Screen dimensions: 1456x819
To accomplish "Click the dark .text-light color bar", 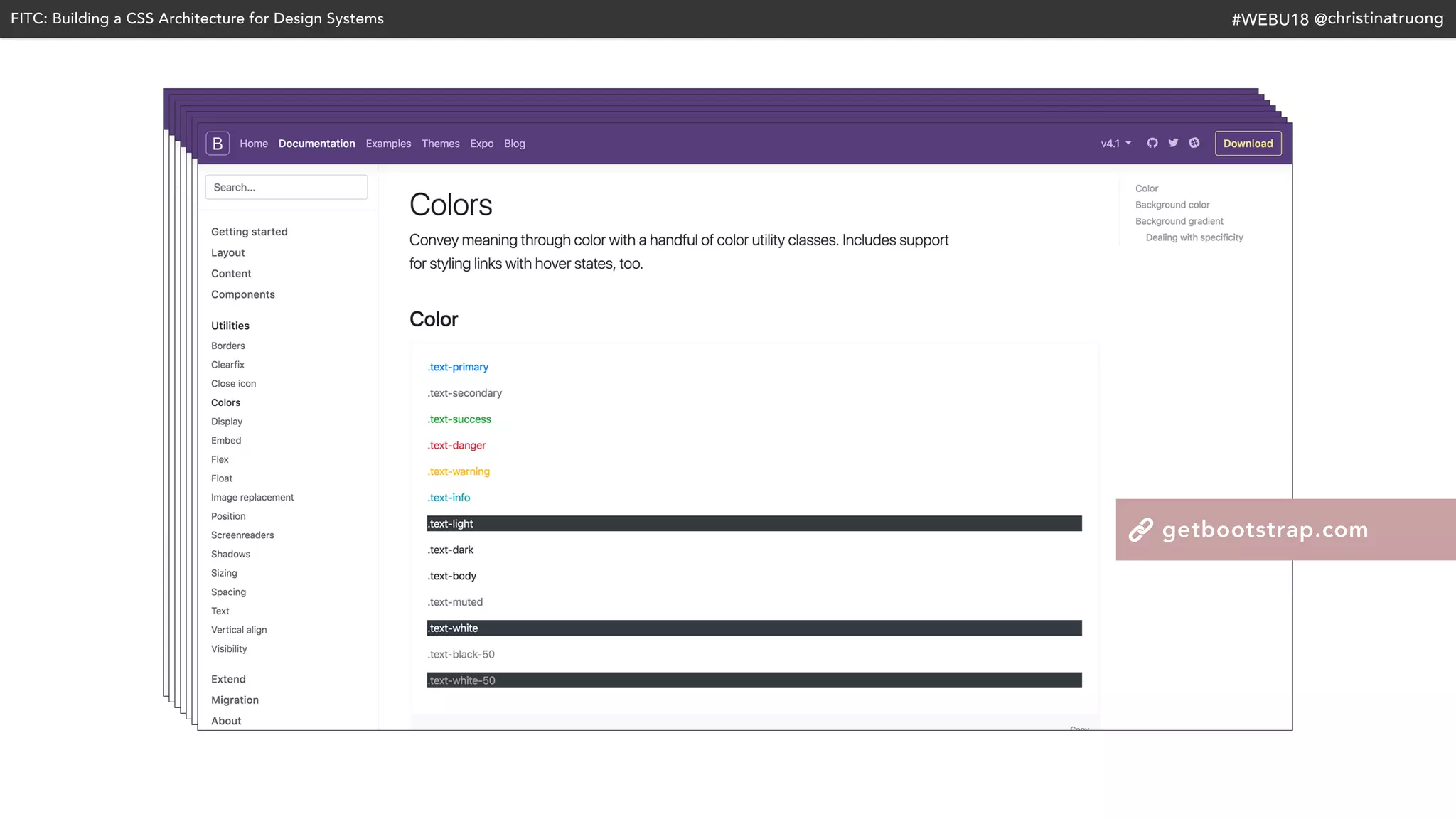I will (754, 524).
